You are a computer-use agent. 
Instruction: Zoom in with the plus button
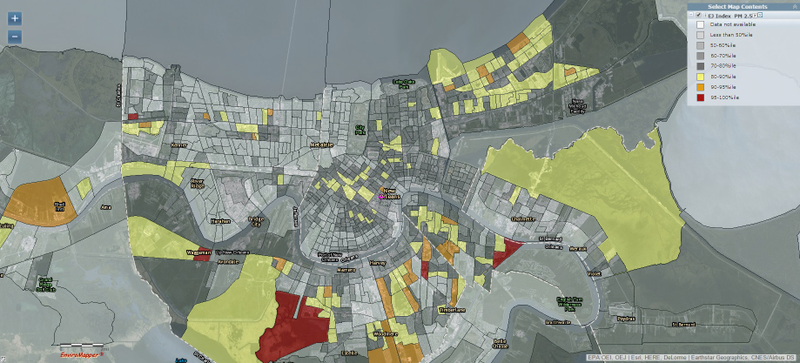[15, 19]
